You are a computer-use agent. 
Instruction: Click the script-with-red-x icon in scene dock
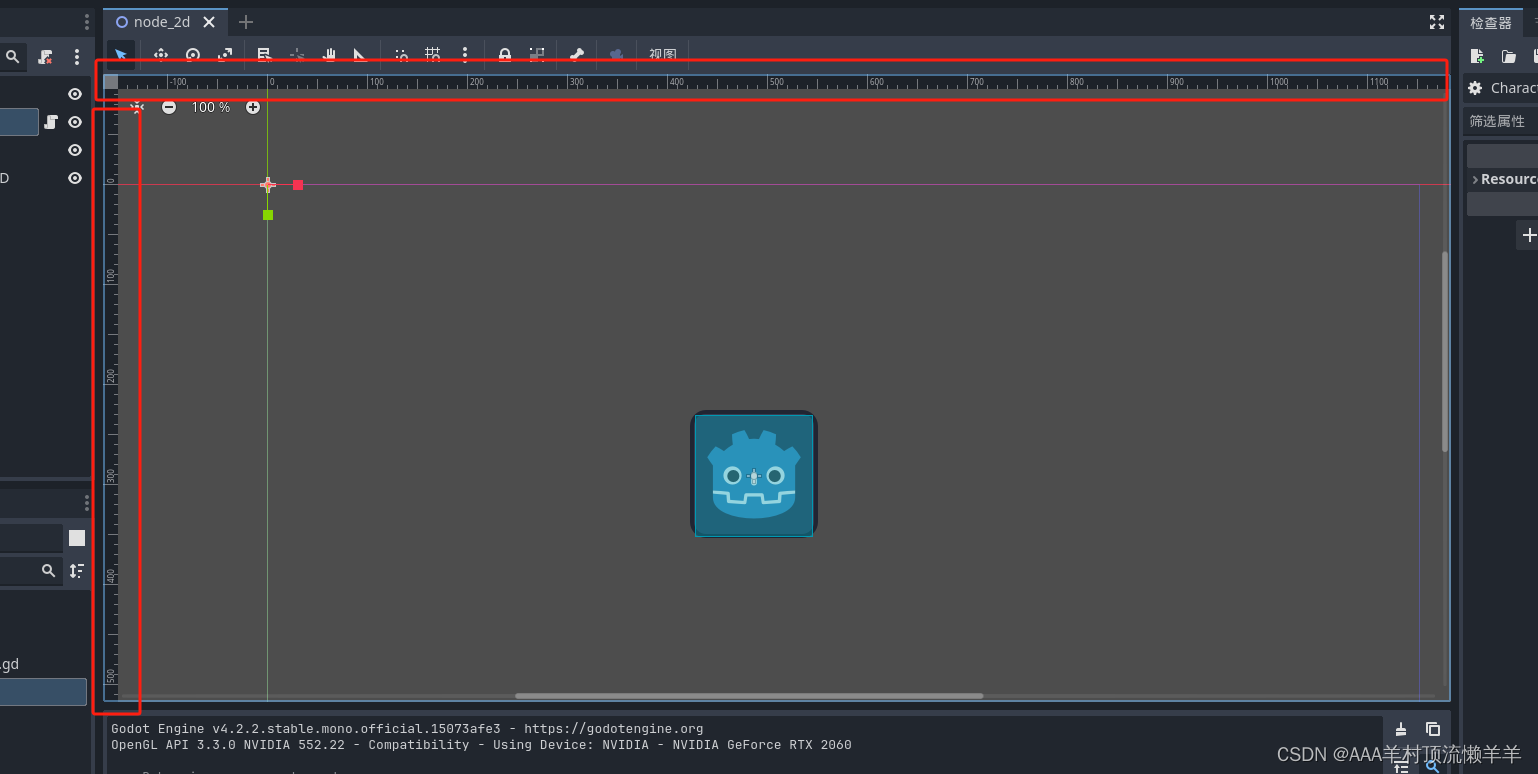point(45,57)
